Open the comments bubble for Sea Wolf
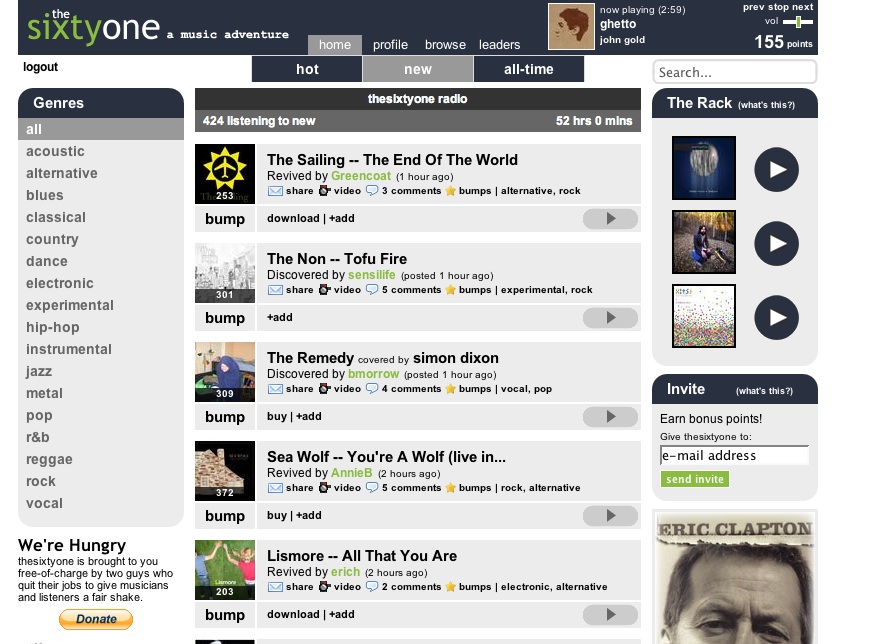Image resolution: width=876 pixels, height=644 pixels. tap(372, 488)
